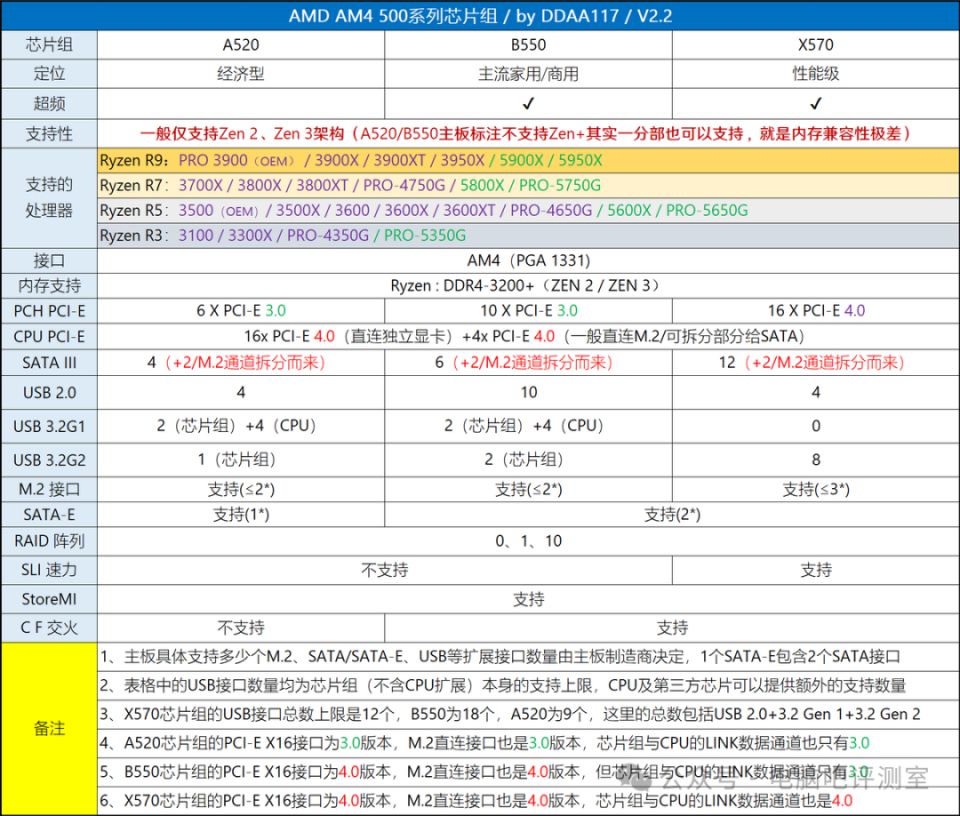The image size is (960, 816).
Task: Click the Ryzen R9 processor row
Action: [x=528, y=160]
